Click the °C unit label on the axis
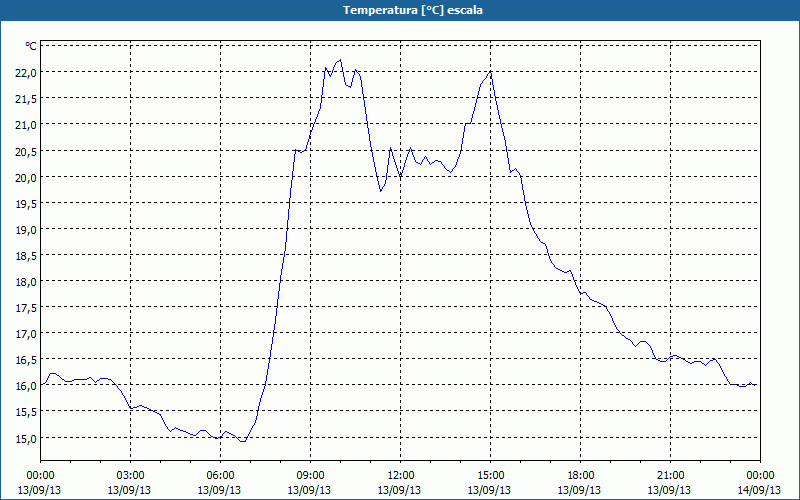 click(x=31, y=46)
